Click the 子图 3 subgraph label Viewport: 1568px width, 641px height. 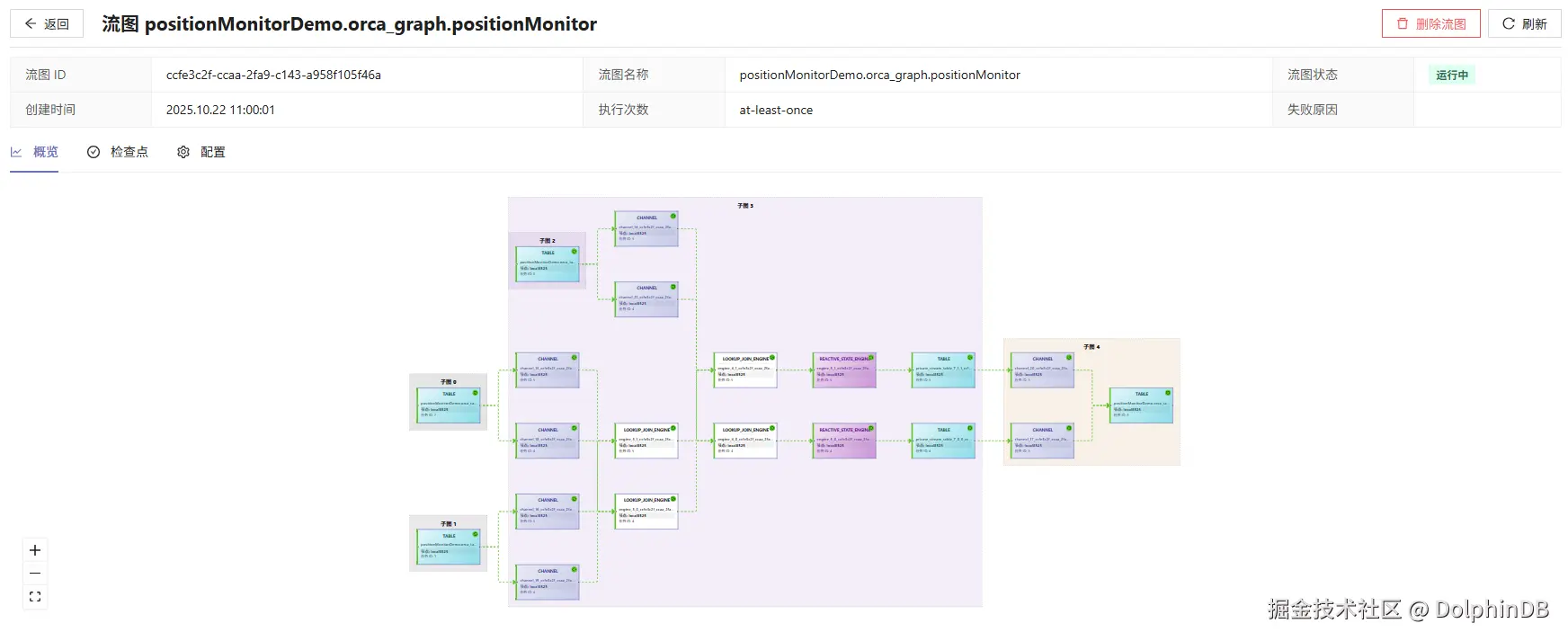745,206
